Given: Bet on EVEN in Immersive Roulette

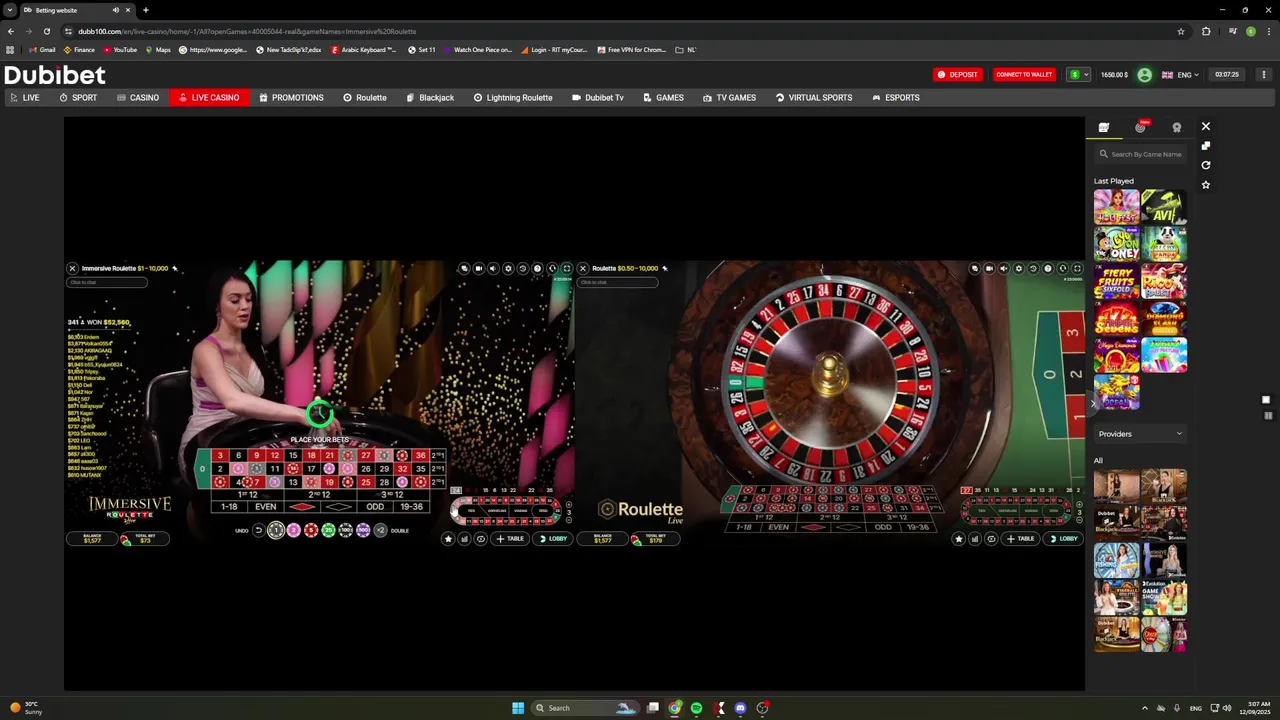Looking at the screenshot, I should (265, 507).
